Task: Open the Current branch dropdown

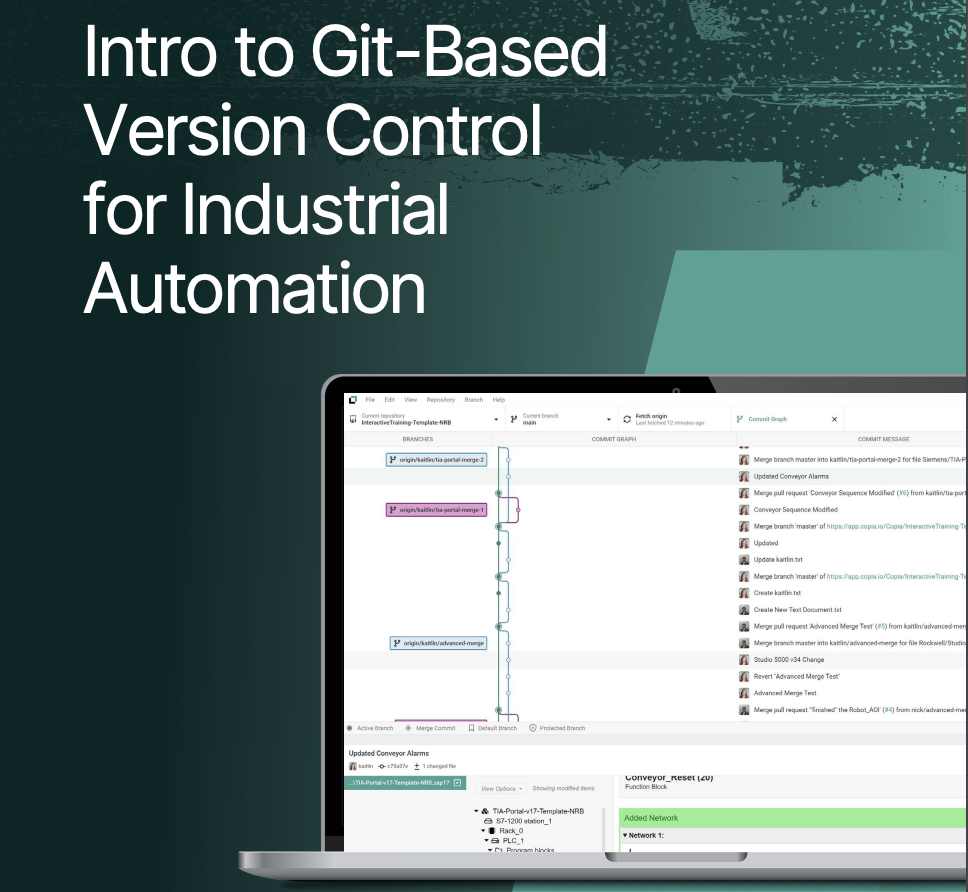Action: pos(608,417)
